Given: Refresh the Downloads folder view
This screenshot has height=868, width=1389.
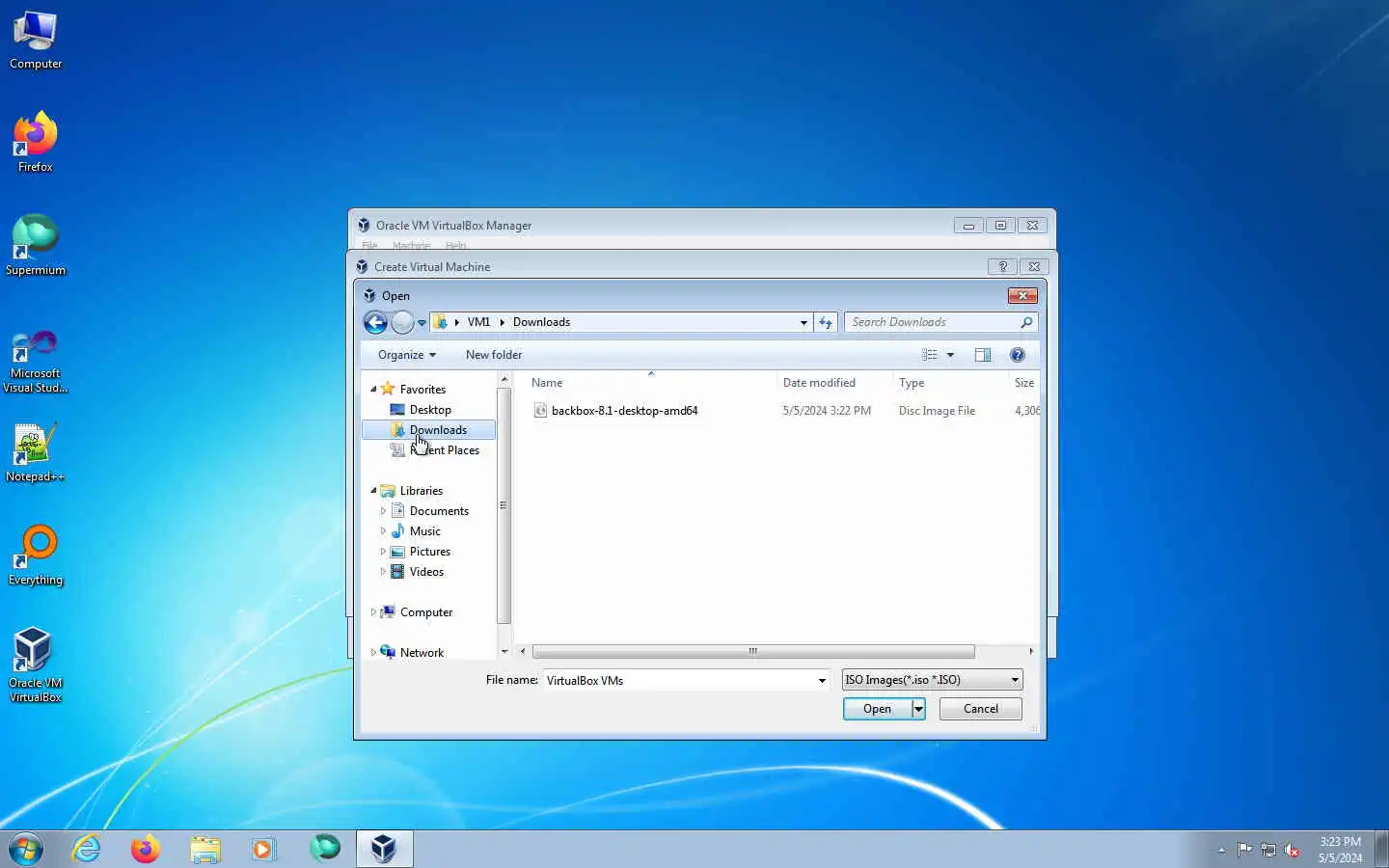Looking at the screenshot, I should (x=826, y=322).
